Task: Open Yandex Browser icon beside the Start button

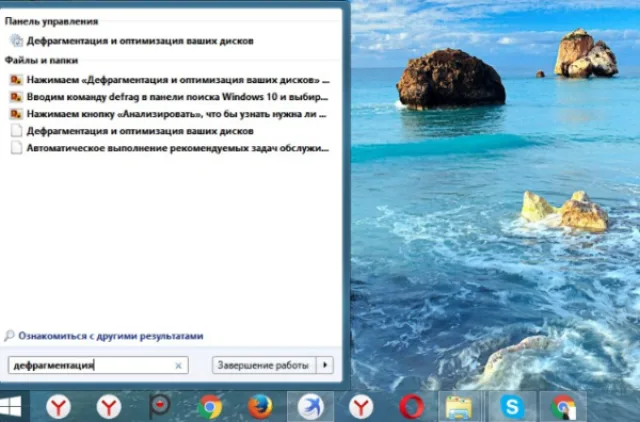Action: tap(58, 407)
